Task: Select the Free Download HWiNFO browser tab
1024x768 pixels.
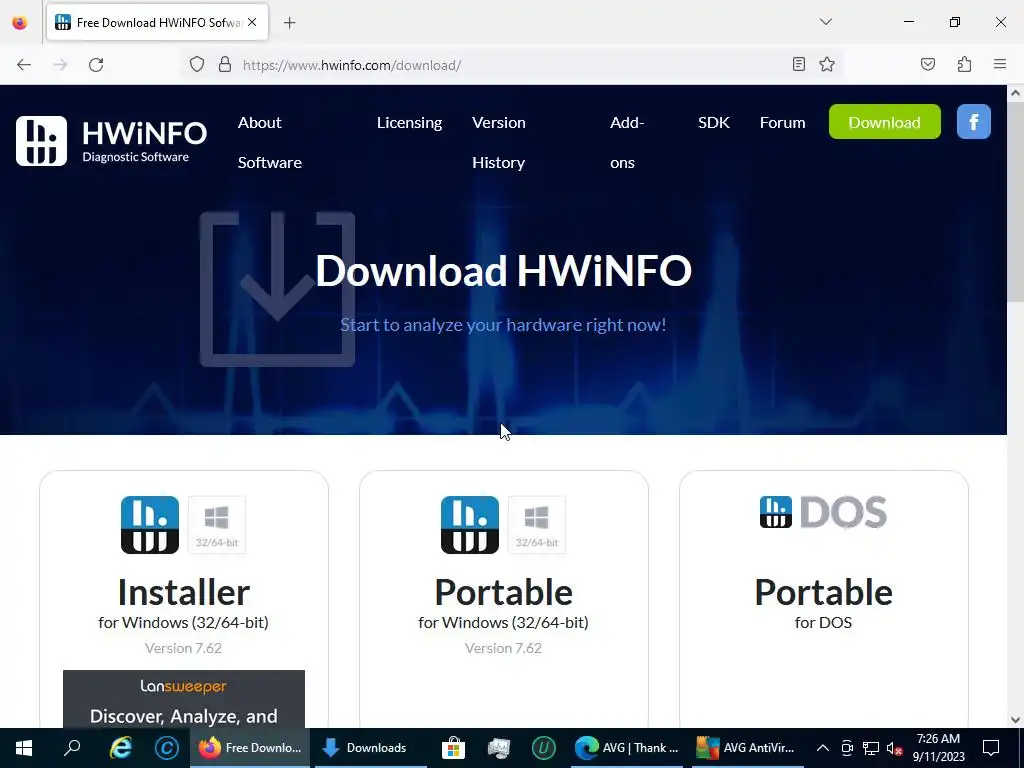Action: (x=157, y=22)
